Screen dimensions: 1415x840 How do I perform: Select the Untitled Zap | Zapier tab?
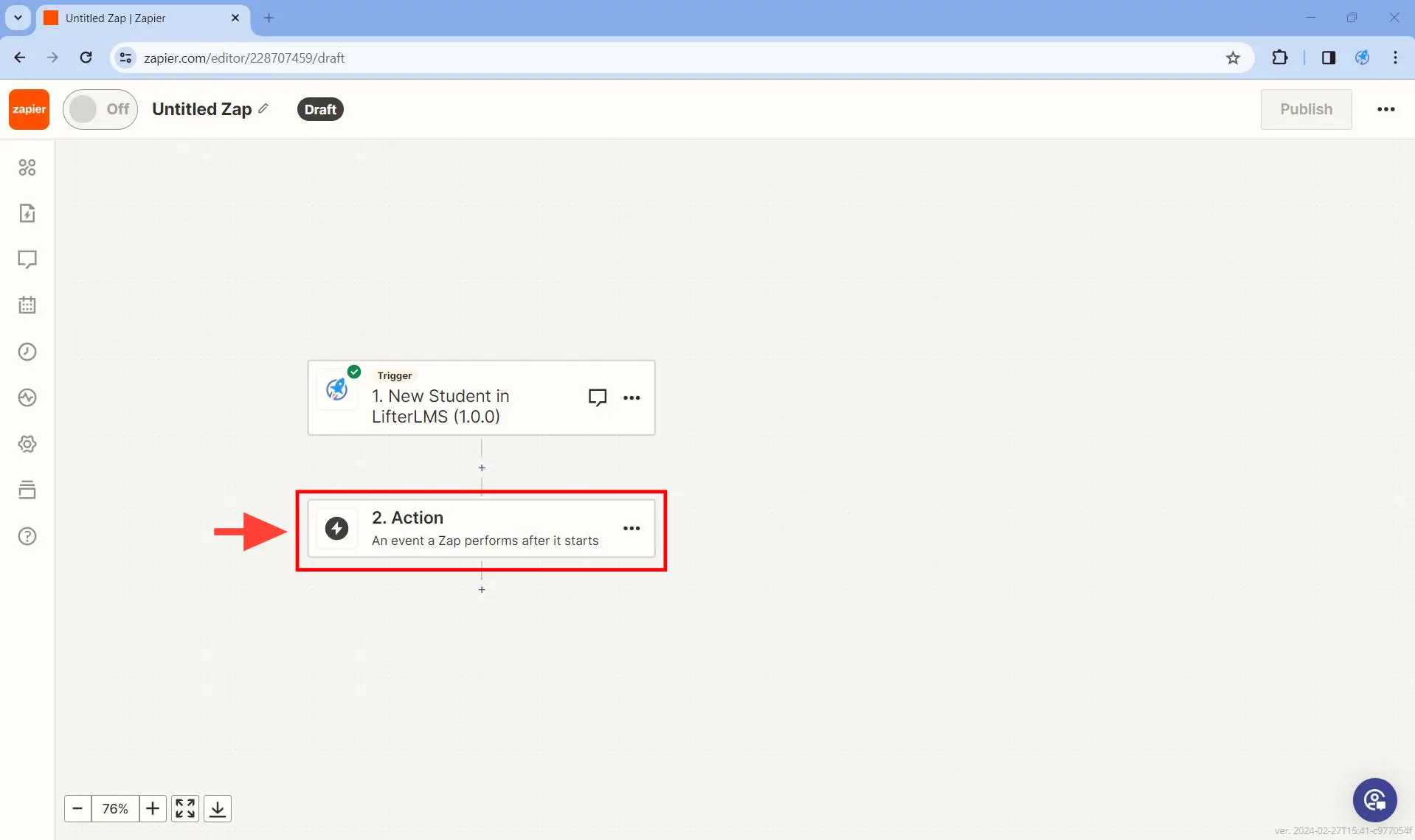[143, 18]
